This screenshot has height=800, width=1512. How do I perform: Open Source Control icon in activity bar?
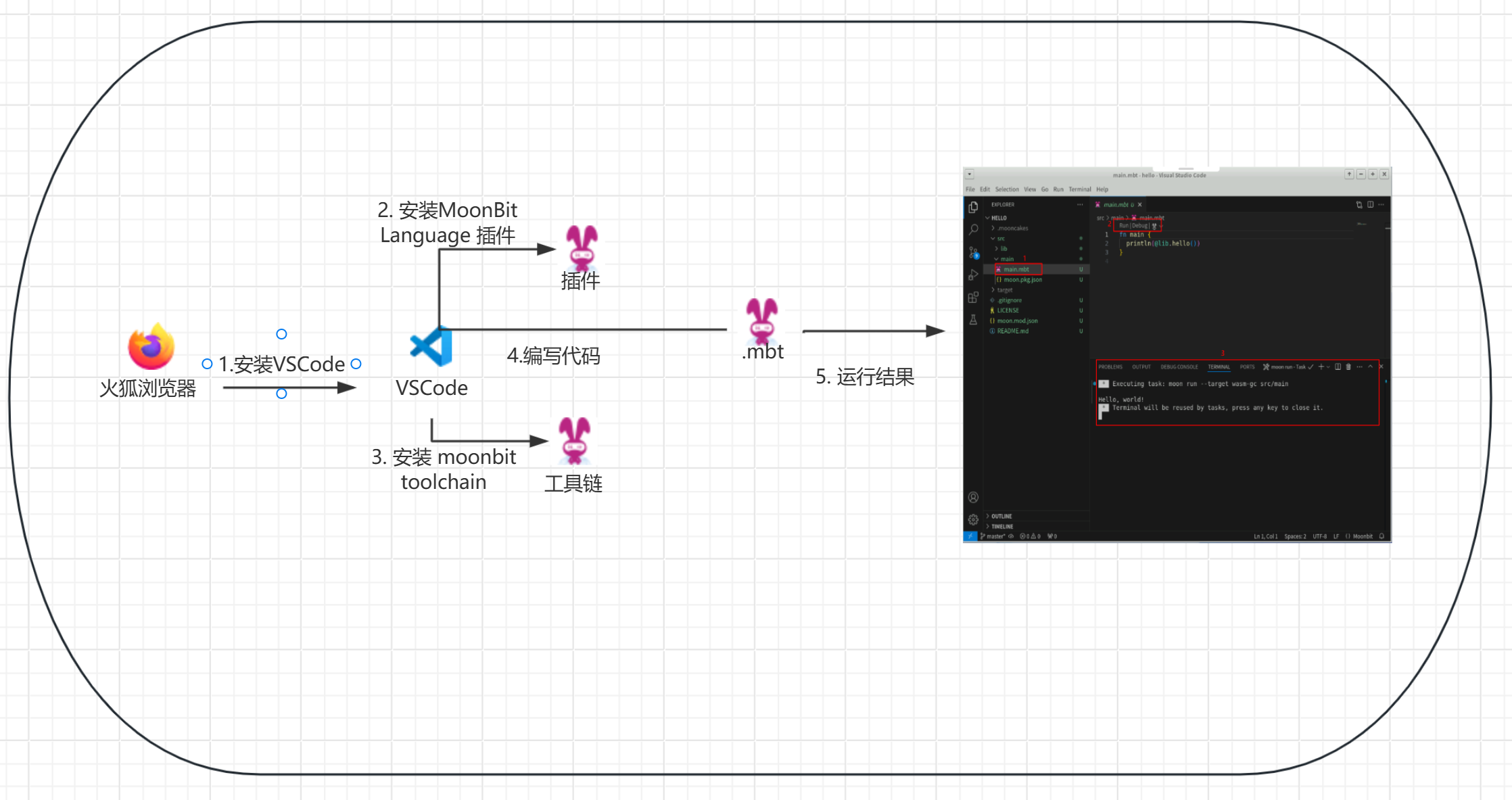973,252
